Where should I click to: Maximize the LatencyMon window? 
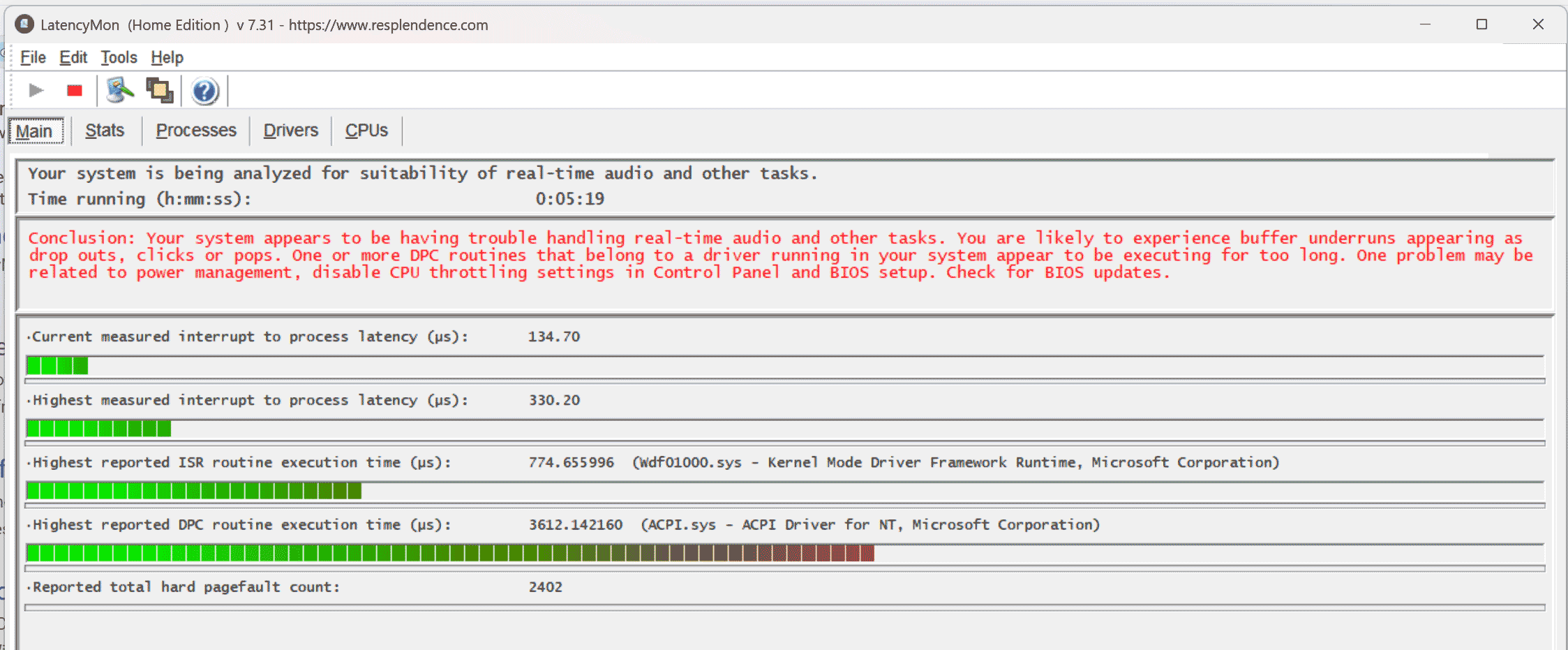click(1481, 24)
